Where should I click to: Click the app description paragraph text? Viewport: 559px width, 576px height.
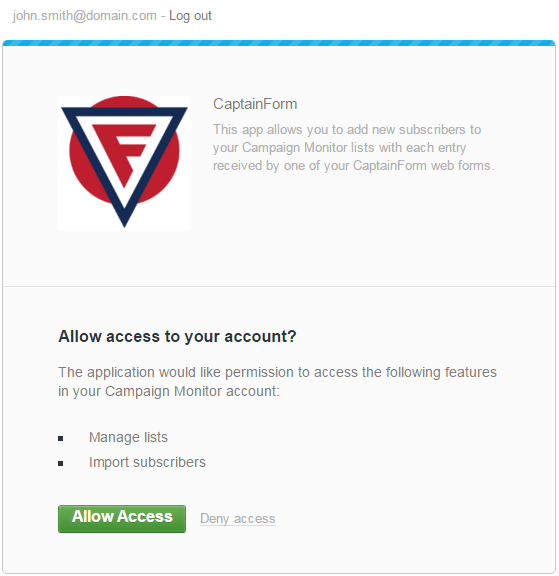pyautogui.click(x=353, y=147)
